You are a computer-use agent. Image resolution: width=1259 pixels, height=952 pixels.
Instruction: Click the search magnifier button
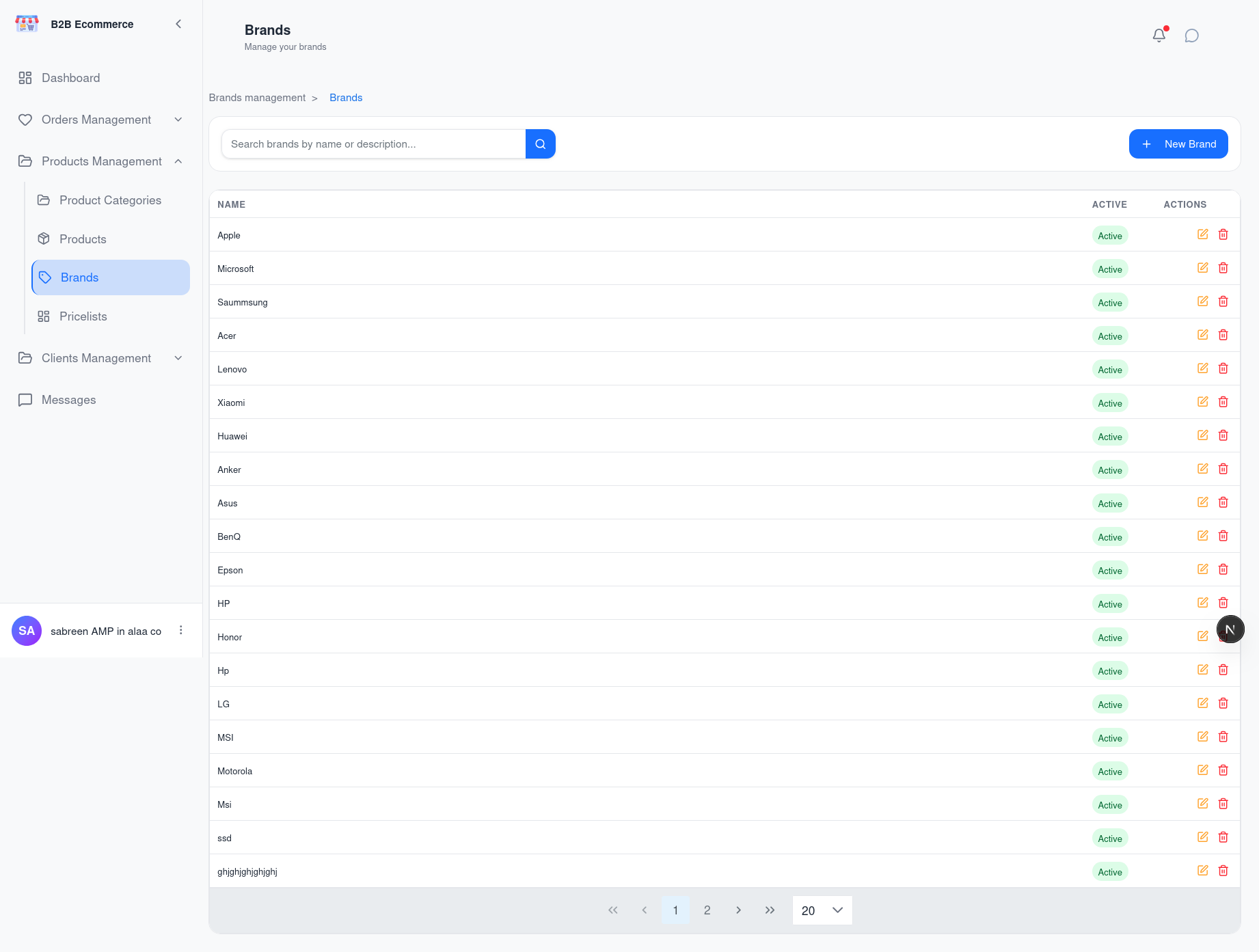[541, 144]
